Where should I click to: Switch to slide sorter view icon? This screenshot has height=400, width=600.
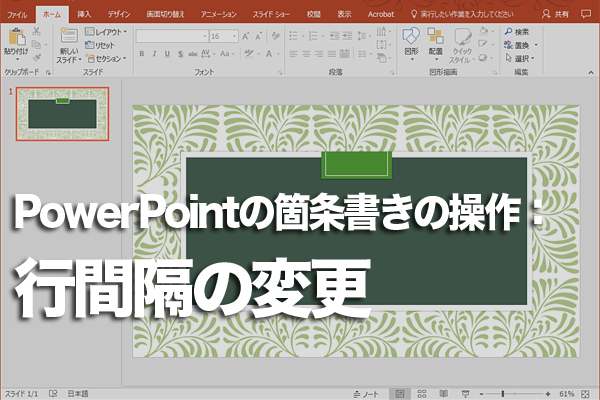pos(422,394)
